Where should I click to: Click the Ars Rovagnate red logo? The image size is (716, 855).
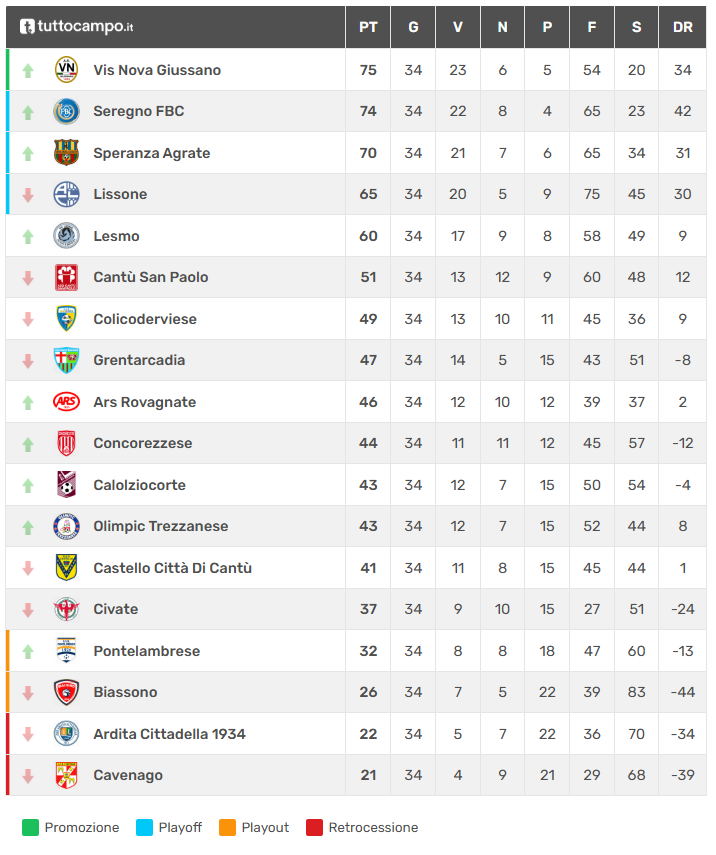pos(66,402)
